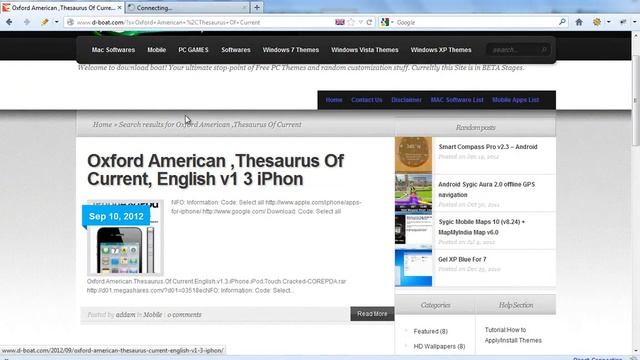Open the Disclaimer link
The image size is (640, 360).
406,100
